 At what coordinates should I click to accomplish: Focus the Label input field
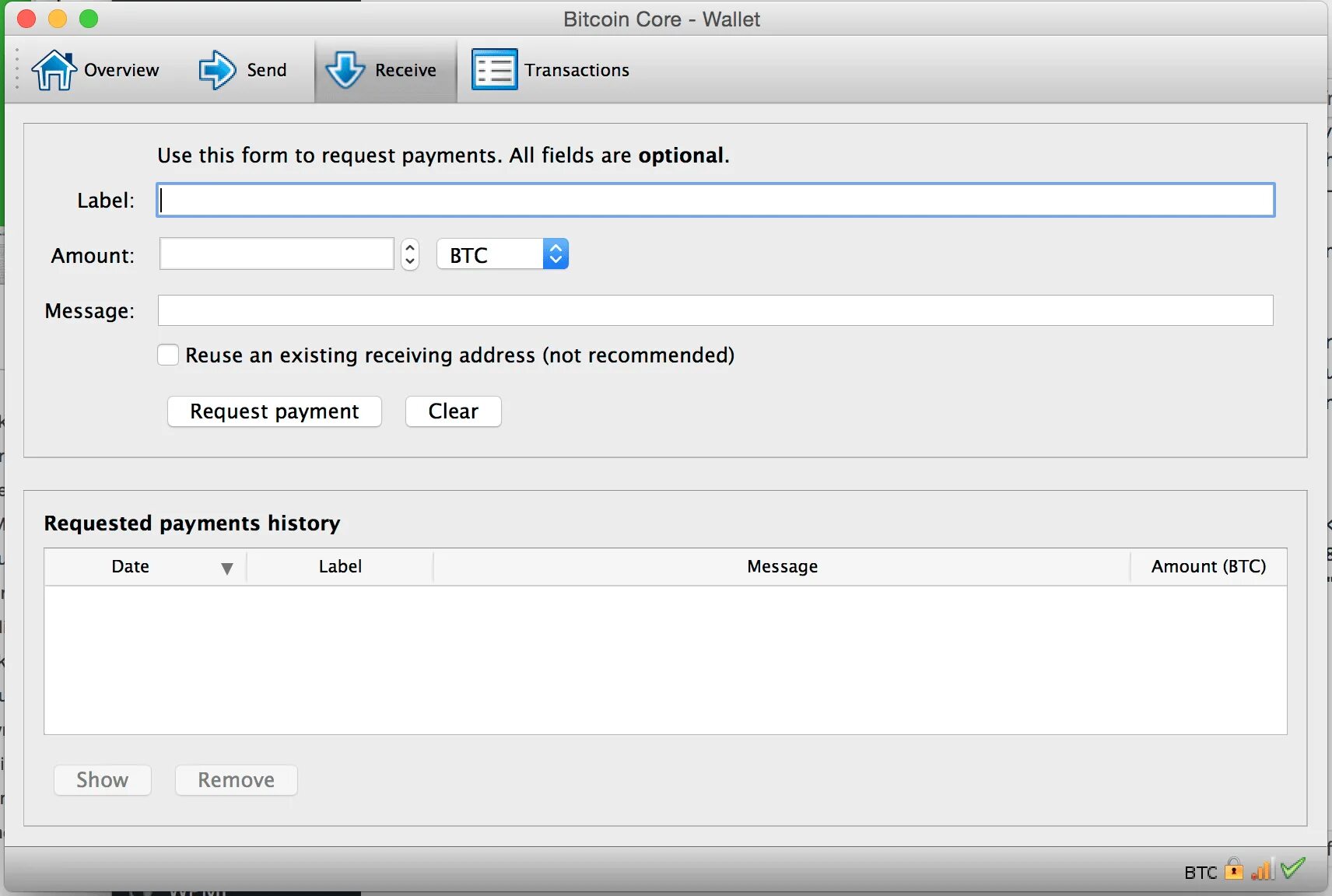[x=716, y=200]
